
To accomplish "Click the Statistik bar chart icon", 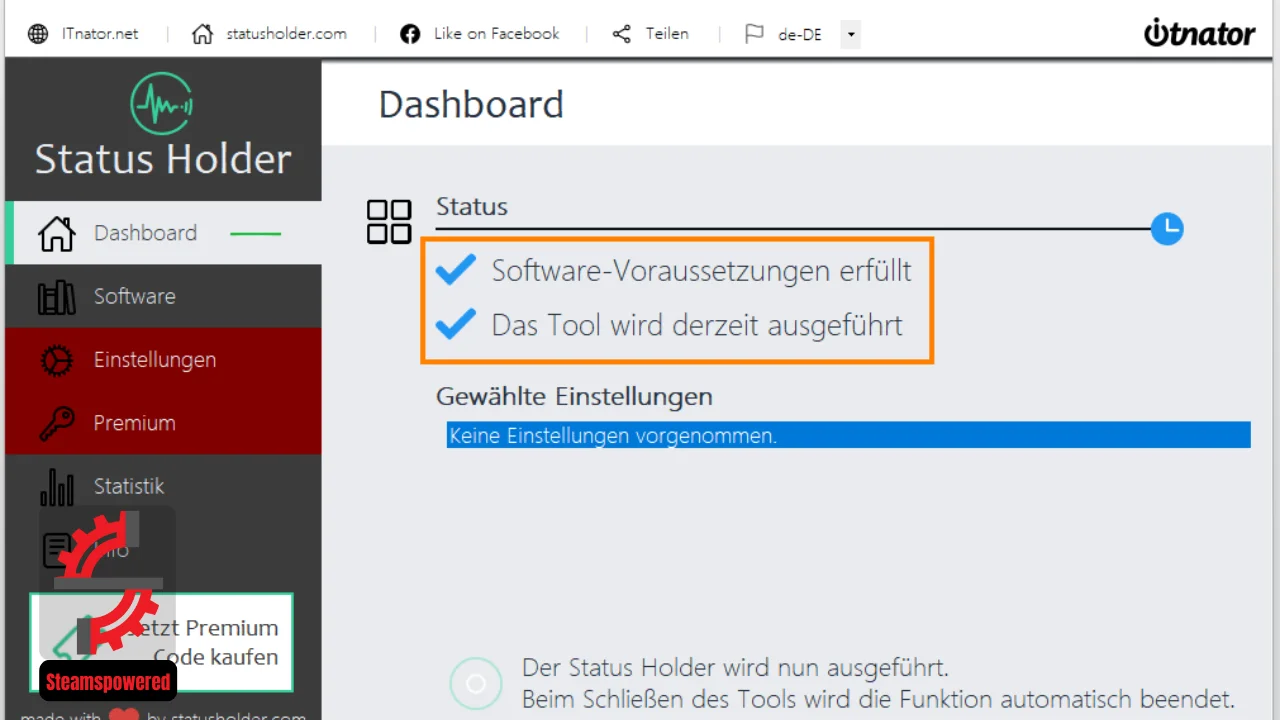I will coord(57,487).
